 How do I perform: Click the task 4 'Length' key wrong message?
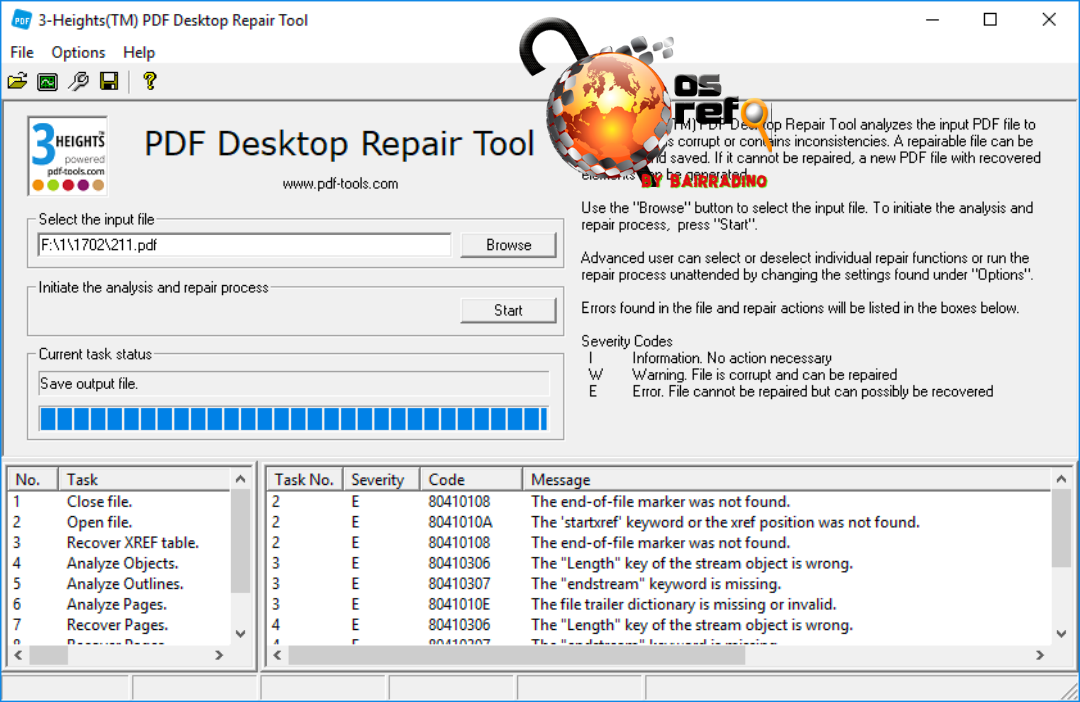[x=692, y=626]
